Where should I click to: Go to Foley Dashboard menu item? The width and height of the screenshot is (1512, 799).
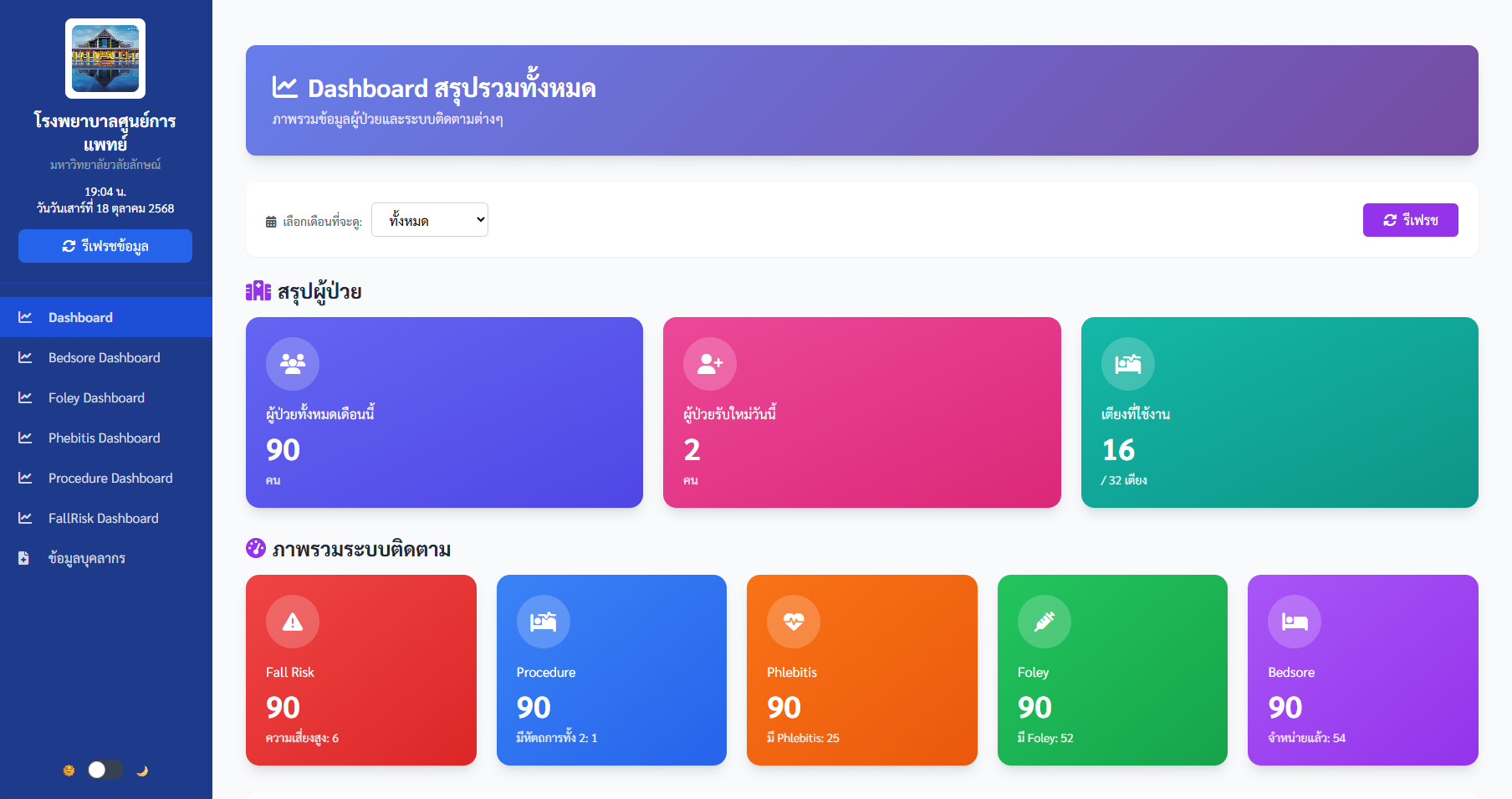point(96,398)
